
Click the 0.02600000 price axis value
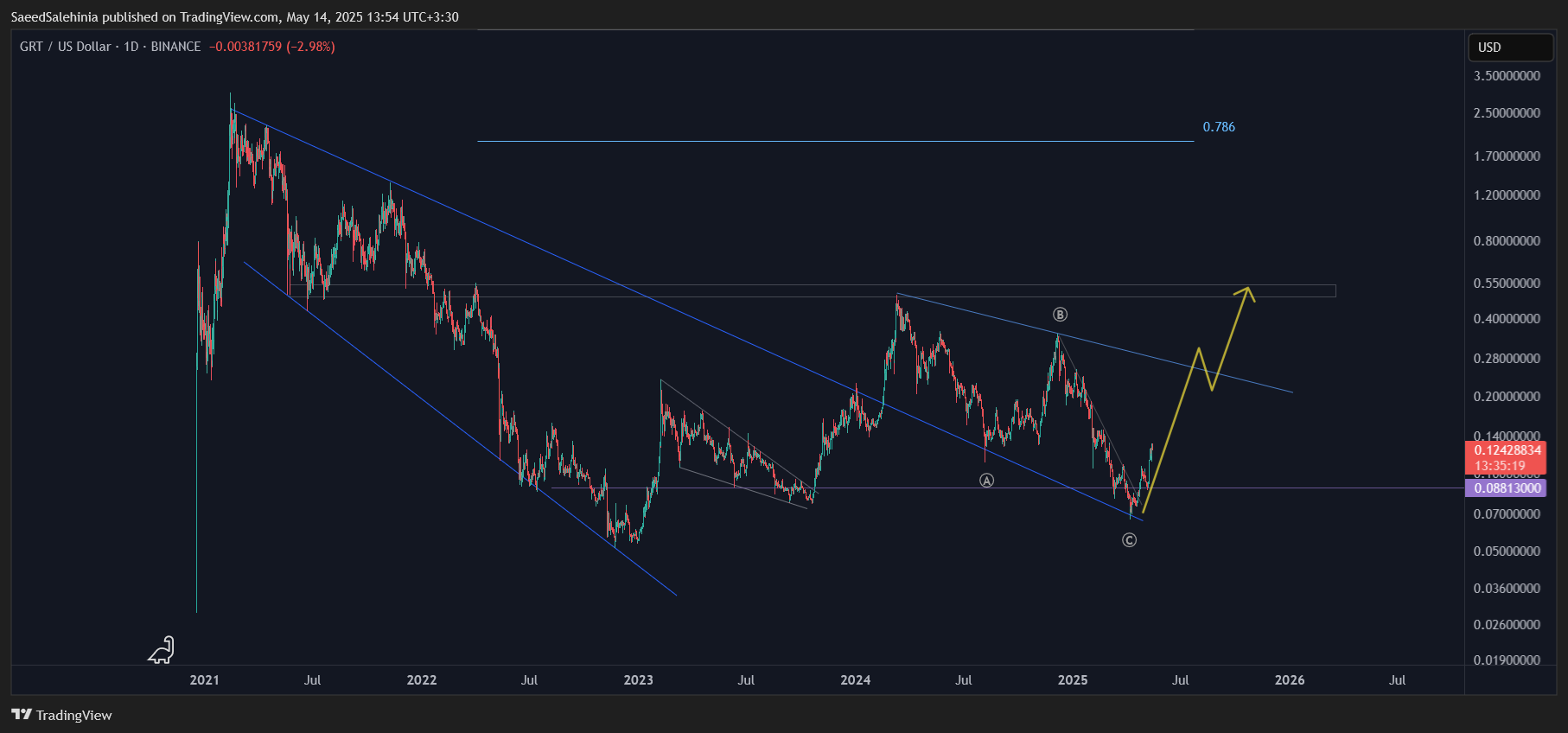[1507, 625]
